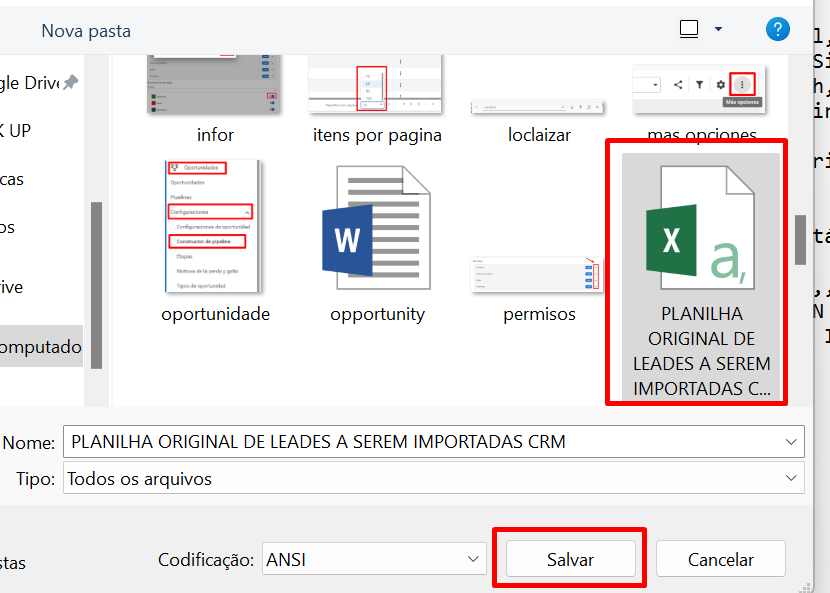Click the 'infor' file name label
This screenshot has width=830, height=593.
point(215,135)
